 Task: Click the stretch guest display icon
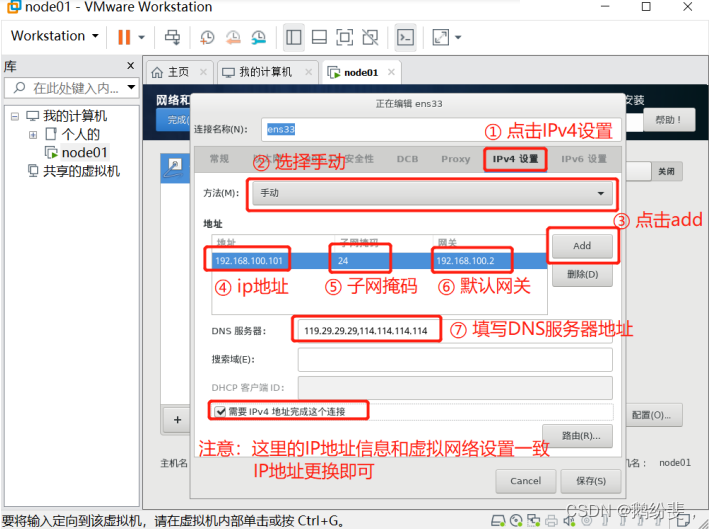pyautogui.click(x=441, y=37)
